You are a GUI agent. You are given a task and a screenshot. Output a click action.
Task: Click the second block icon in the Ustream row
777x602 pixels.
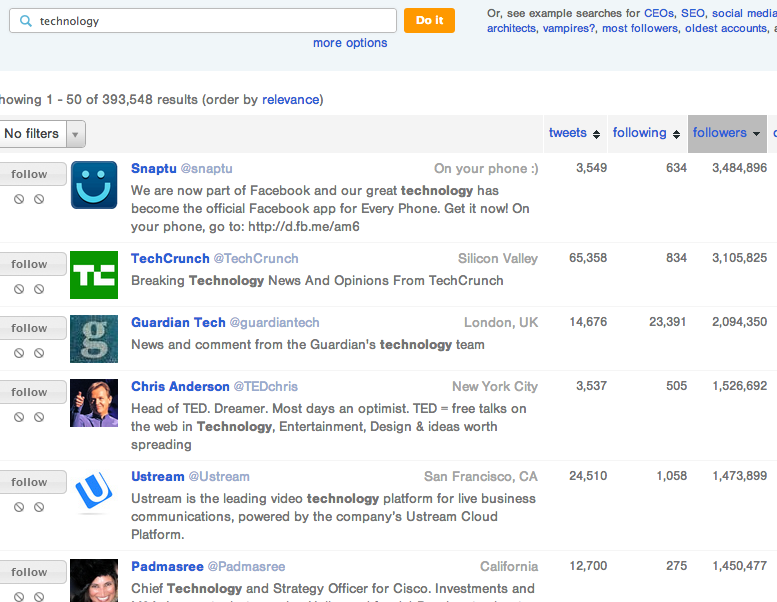[x=39, y=507]
